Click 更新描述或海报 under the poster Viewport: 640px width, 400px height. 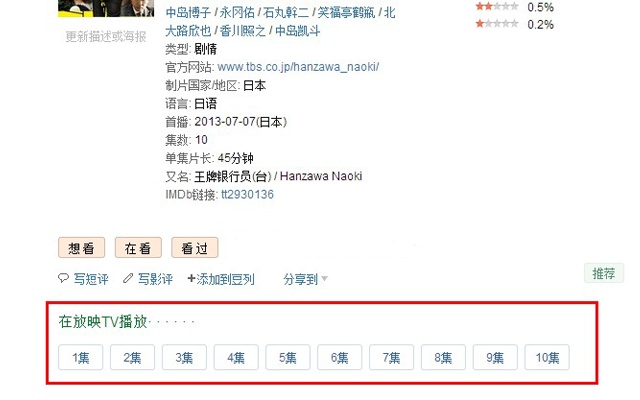tap(106, 37)
